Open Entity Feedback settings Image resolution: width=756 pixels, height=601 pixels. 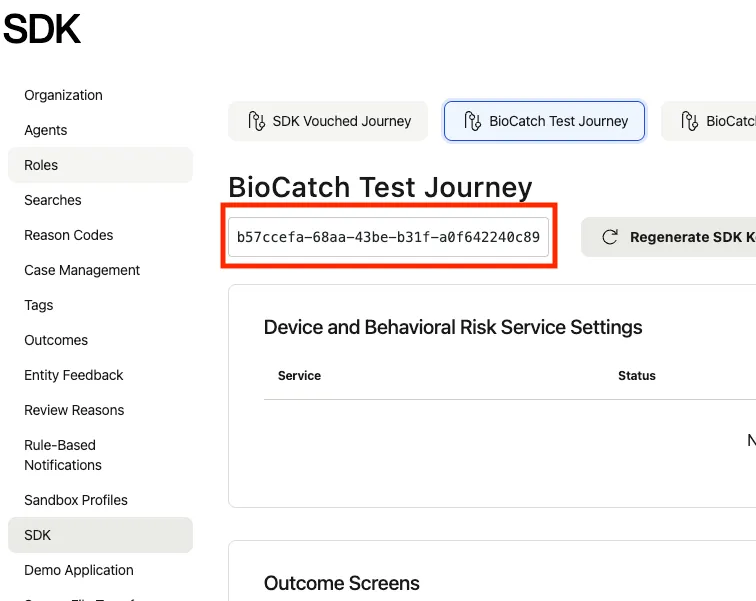point(74,375)
